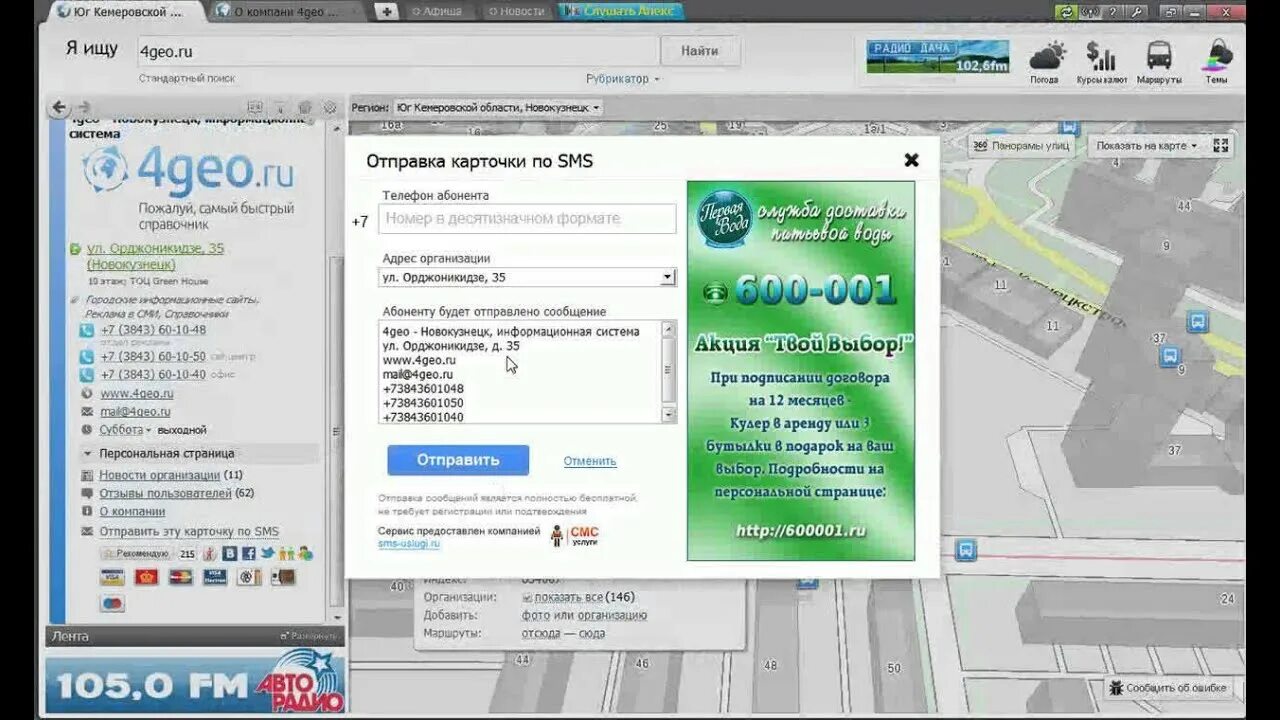Click the bus stop marker near Панорамы улиц
1280x720 pixels.
[1070, 128]
